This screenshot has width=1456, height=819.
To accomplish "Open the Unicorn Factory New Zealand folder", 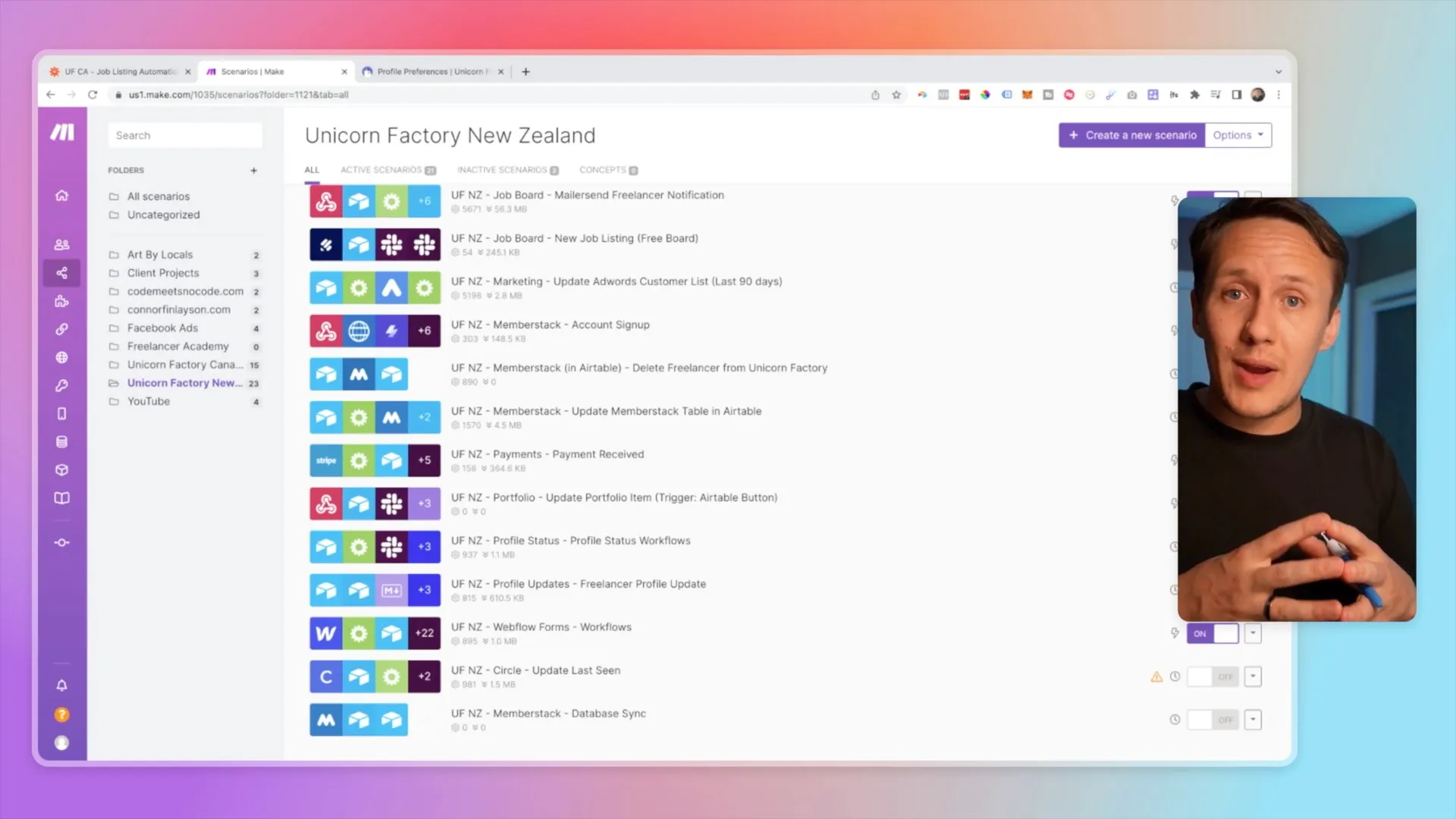I will (x=185, y=383).
